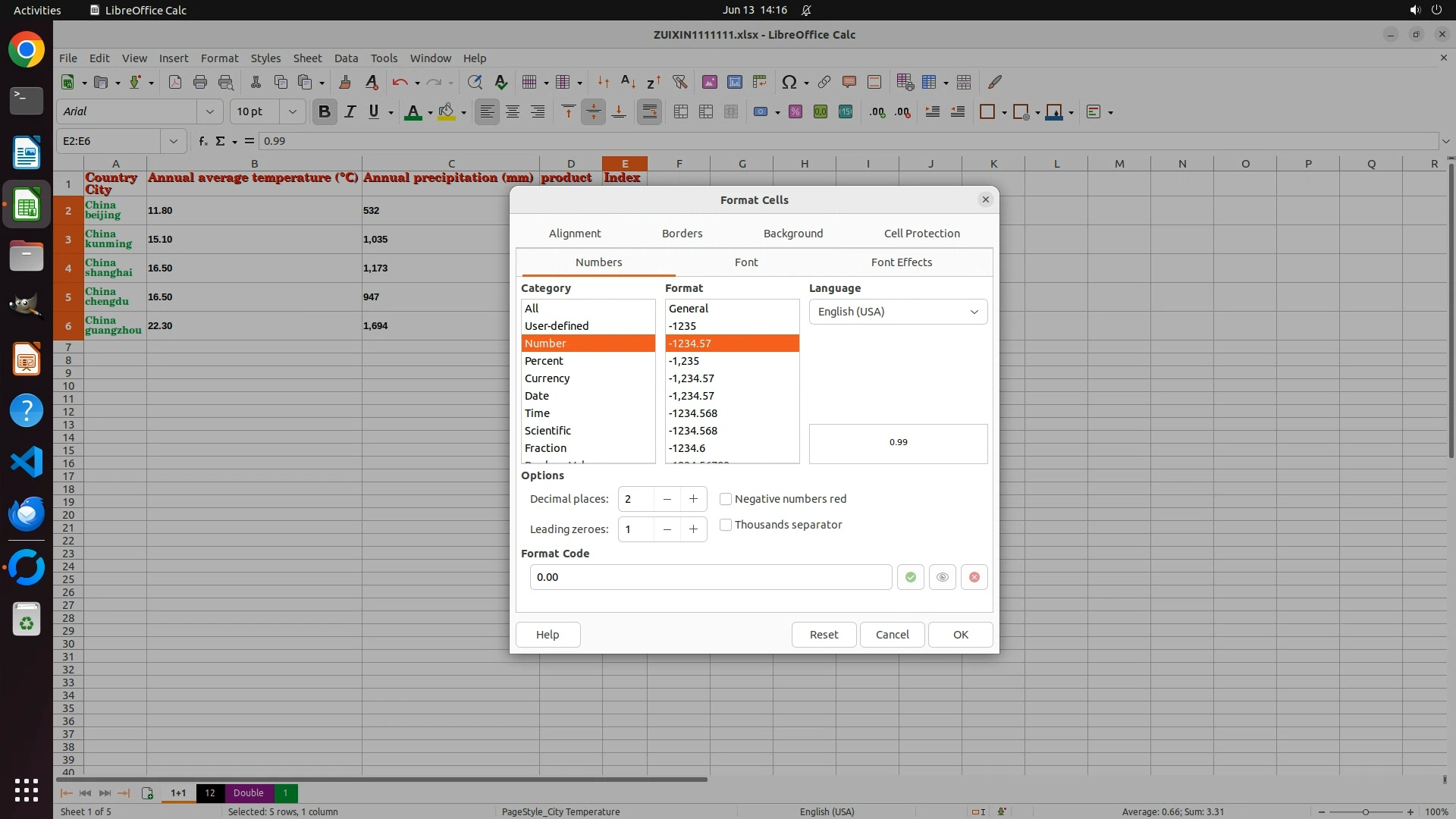The image size is (1456, 819).
Task: Enable the Negative numbers red checkbox
Action: tap(726, 499)
